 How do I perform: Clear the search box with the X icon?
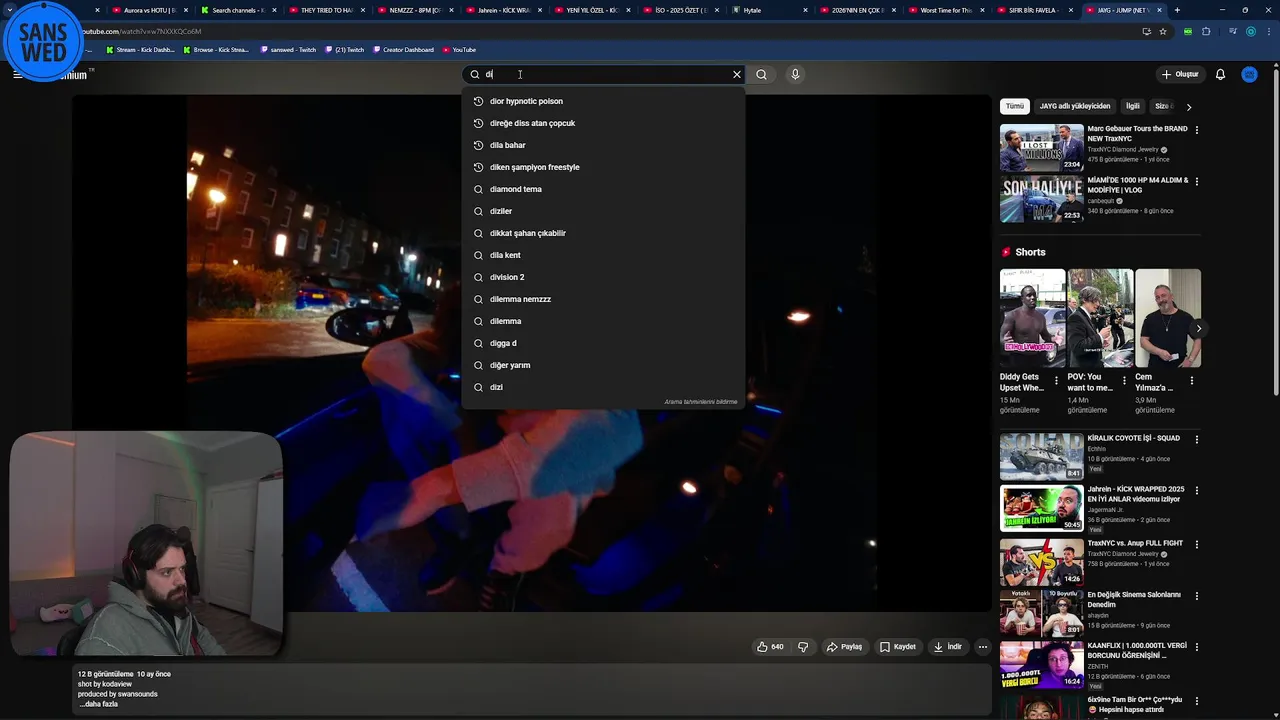pyautogui.click(x=737, y=74)
